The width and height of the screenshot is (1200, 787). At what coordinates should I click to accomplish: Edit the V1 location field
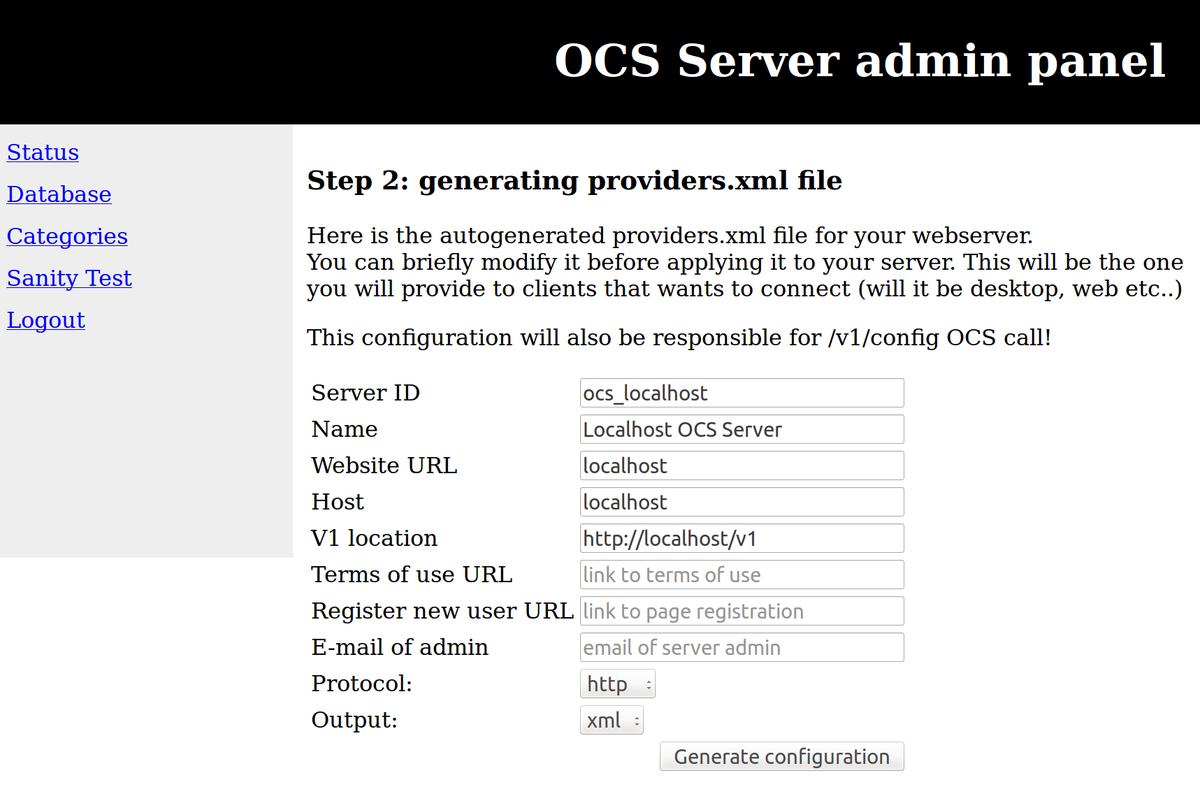[741, 539]
